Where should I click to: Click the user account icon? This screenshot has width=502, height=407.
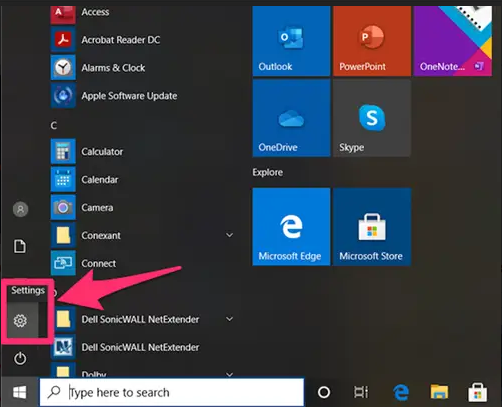pyautogui.click(x=20, y=209)
